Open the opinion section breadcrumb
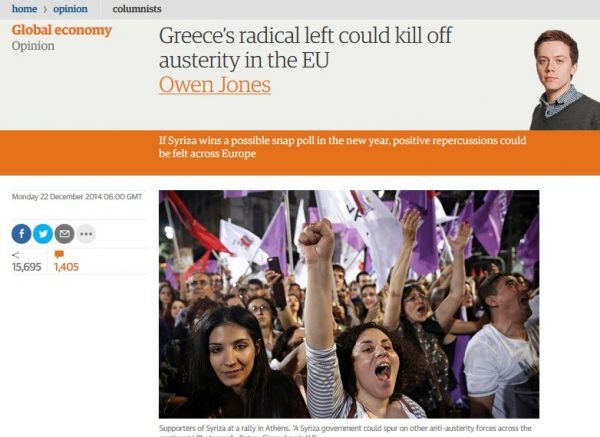The height and width of the screenshot is (437, 600). coord(70,9)
